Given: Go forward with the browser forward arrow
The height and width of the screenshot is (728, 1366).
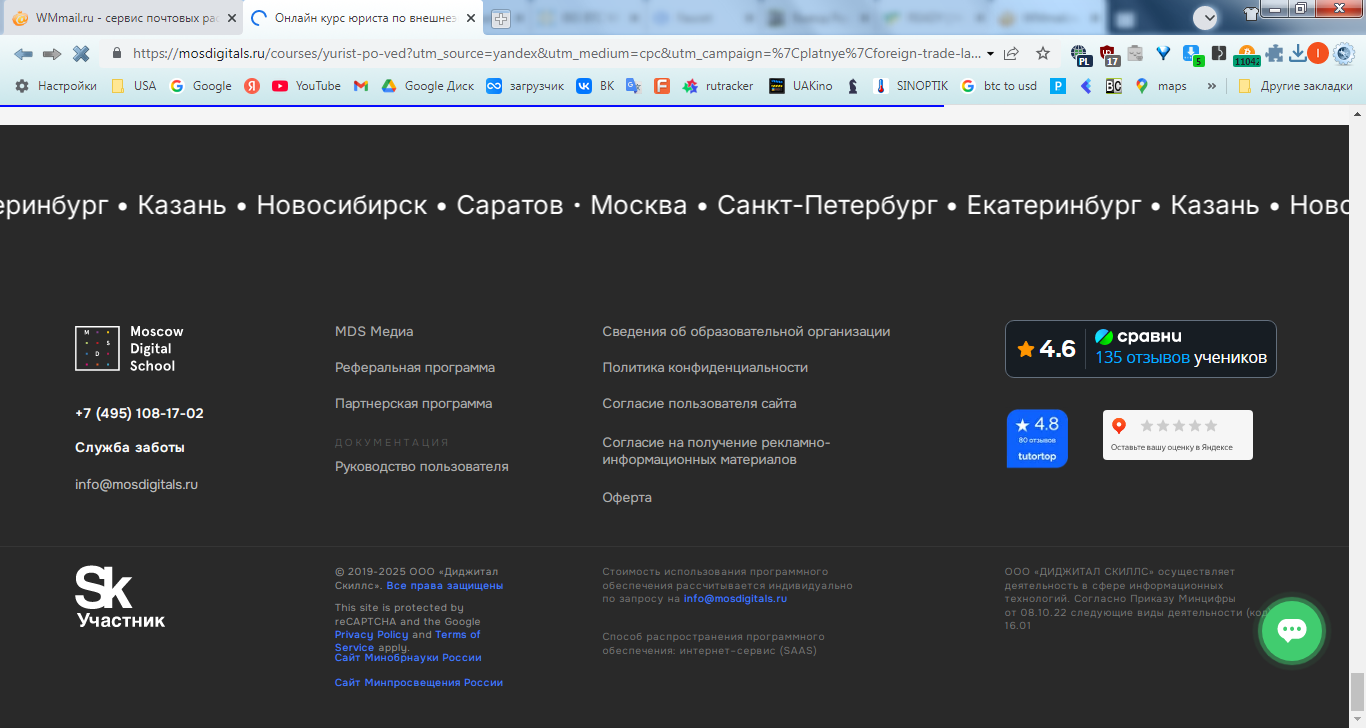Looking at the screenshot, I should 52,53.
